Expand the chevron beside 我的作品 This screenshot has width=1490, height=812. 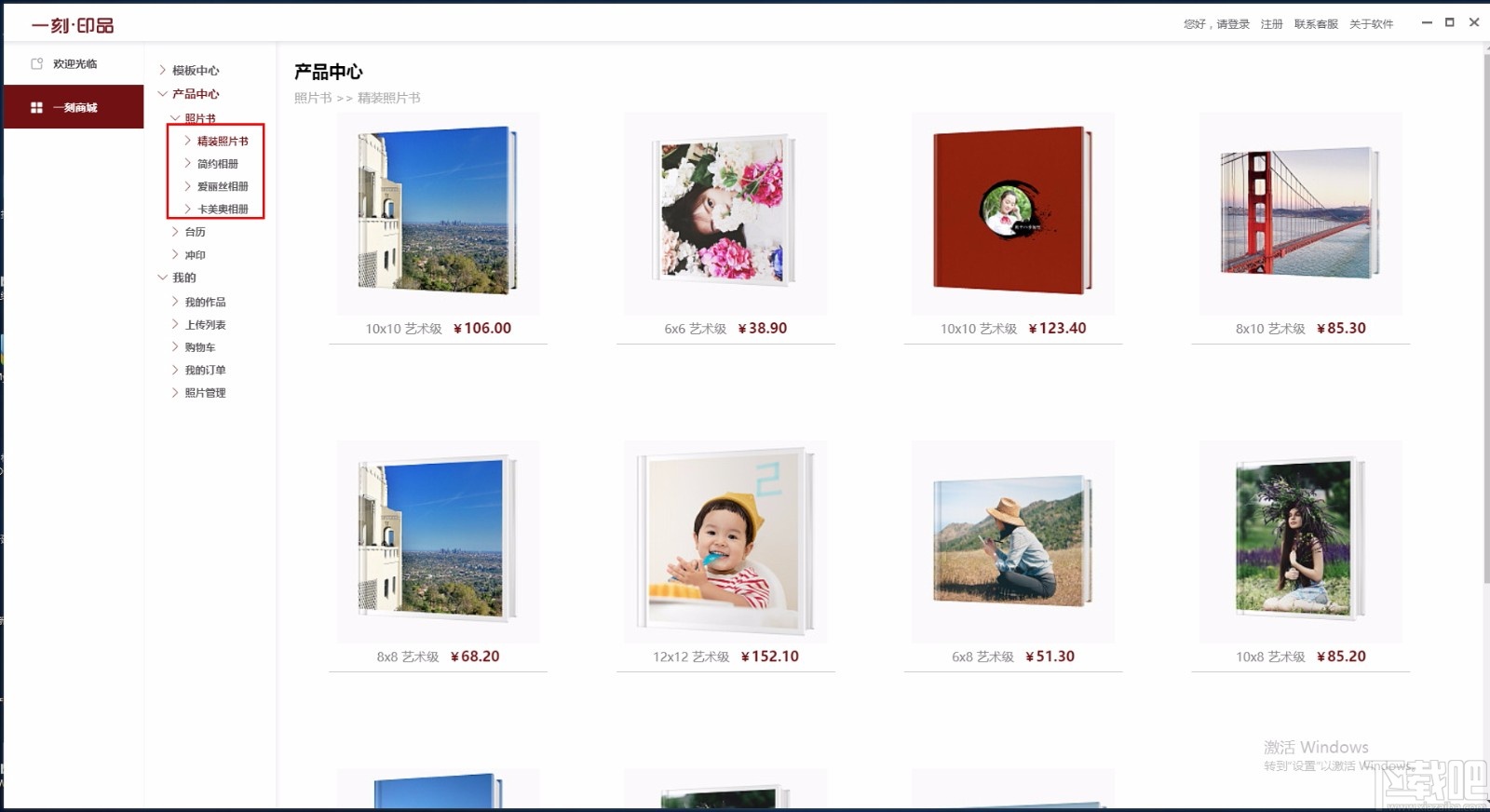click(x=175, y=302)
